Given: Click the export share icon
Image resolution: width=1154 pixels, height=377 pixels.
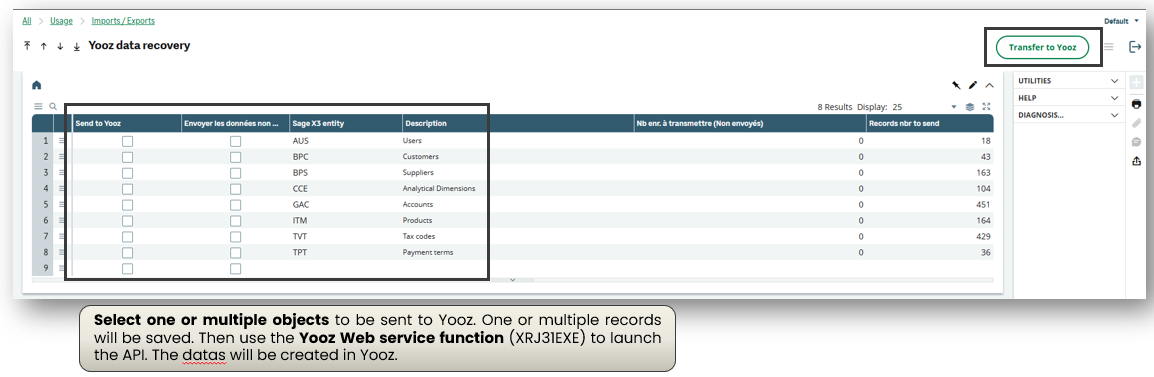Looking at the screenshot, I should pos(1136,161).
